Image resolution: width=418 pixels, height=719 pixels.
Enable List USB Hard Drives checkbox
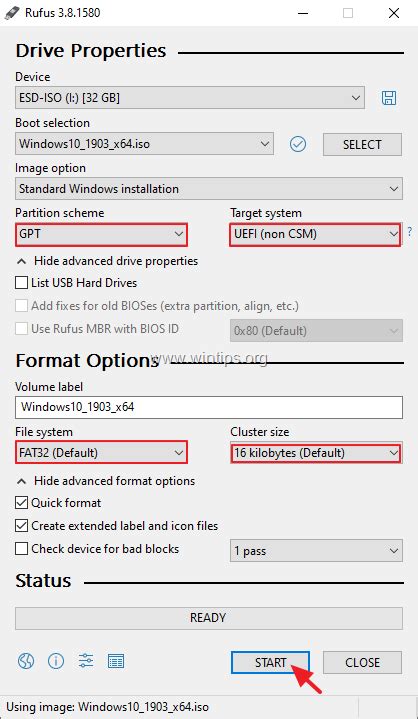pyautogui.click(x=21, y=283)
